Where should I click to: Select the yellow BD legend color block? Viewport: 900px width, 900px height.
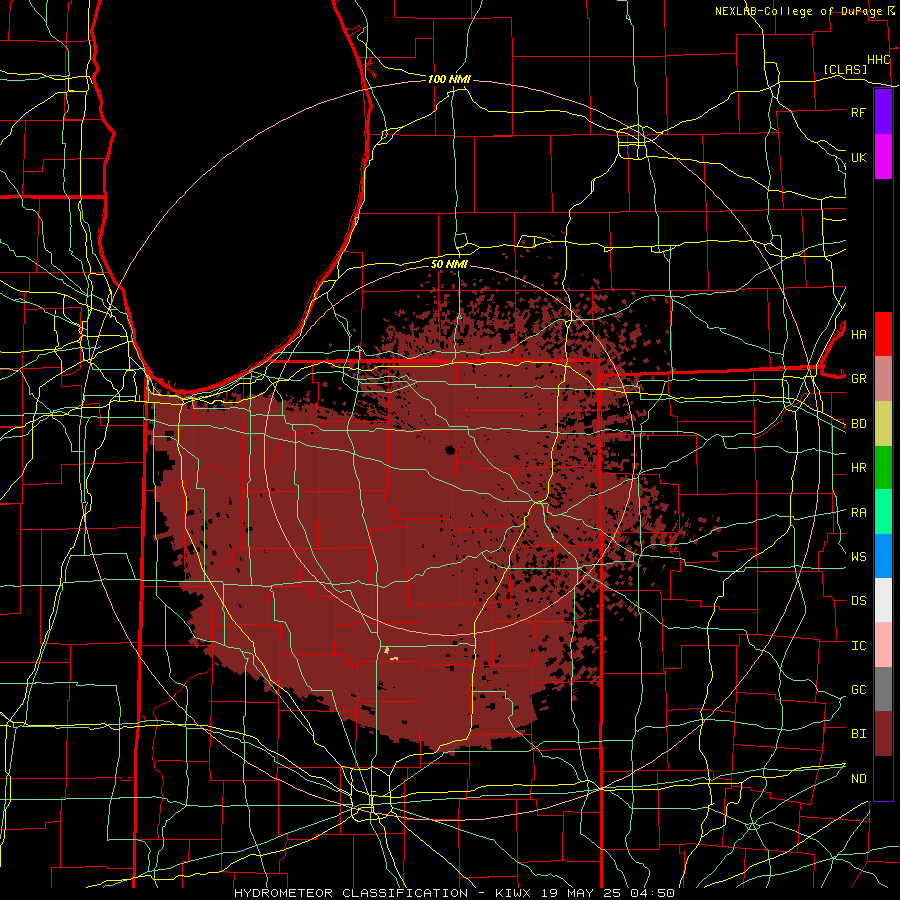883,424
